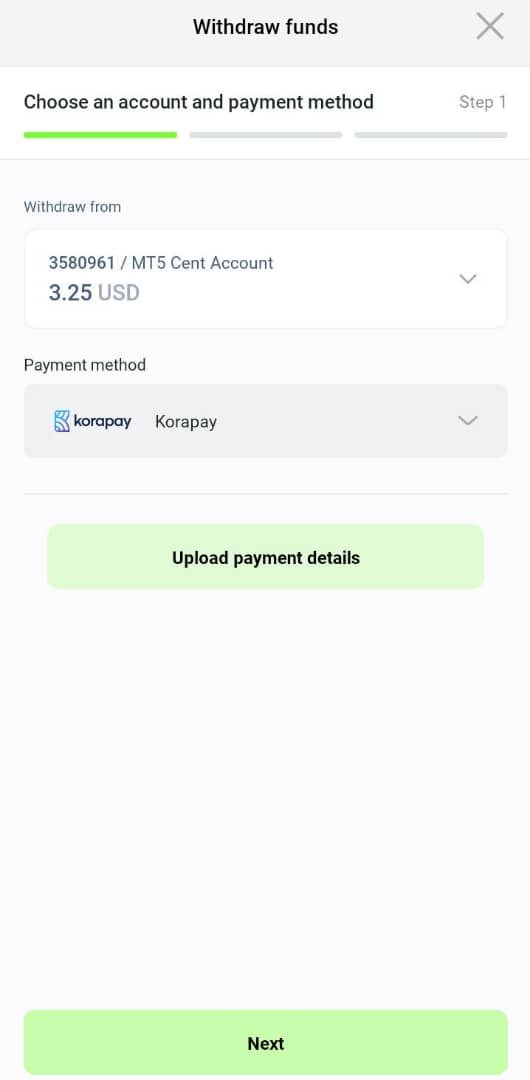Select the second progress step bar
The height and width of the screenshot is (1080, 530).
tap(265, 135)
